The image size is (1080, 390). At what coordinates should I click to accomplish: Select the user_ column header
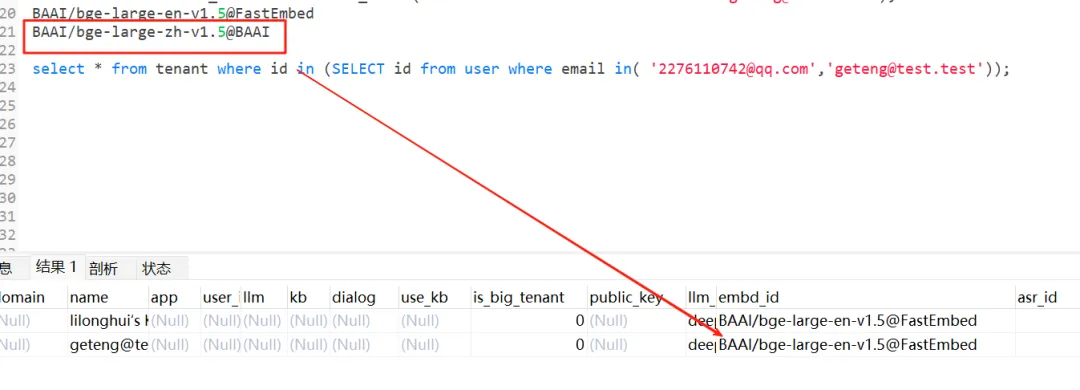pyautogui.click(x=220, y=298)
